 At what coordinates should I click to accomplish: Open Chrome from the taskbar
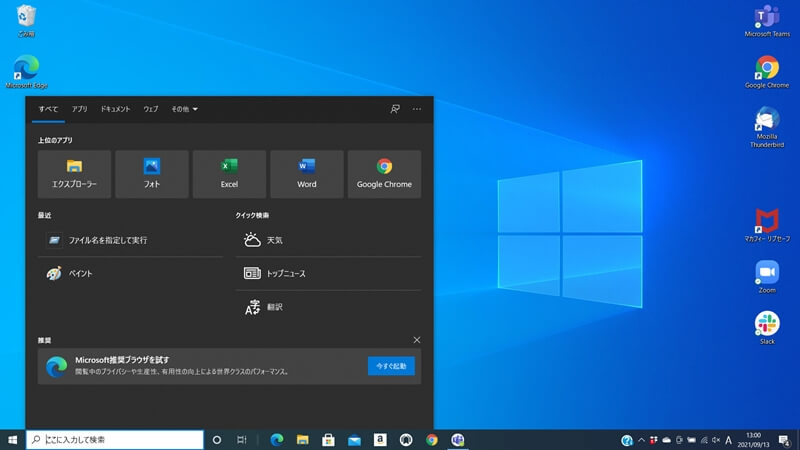tap(432, 440)
